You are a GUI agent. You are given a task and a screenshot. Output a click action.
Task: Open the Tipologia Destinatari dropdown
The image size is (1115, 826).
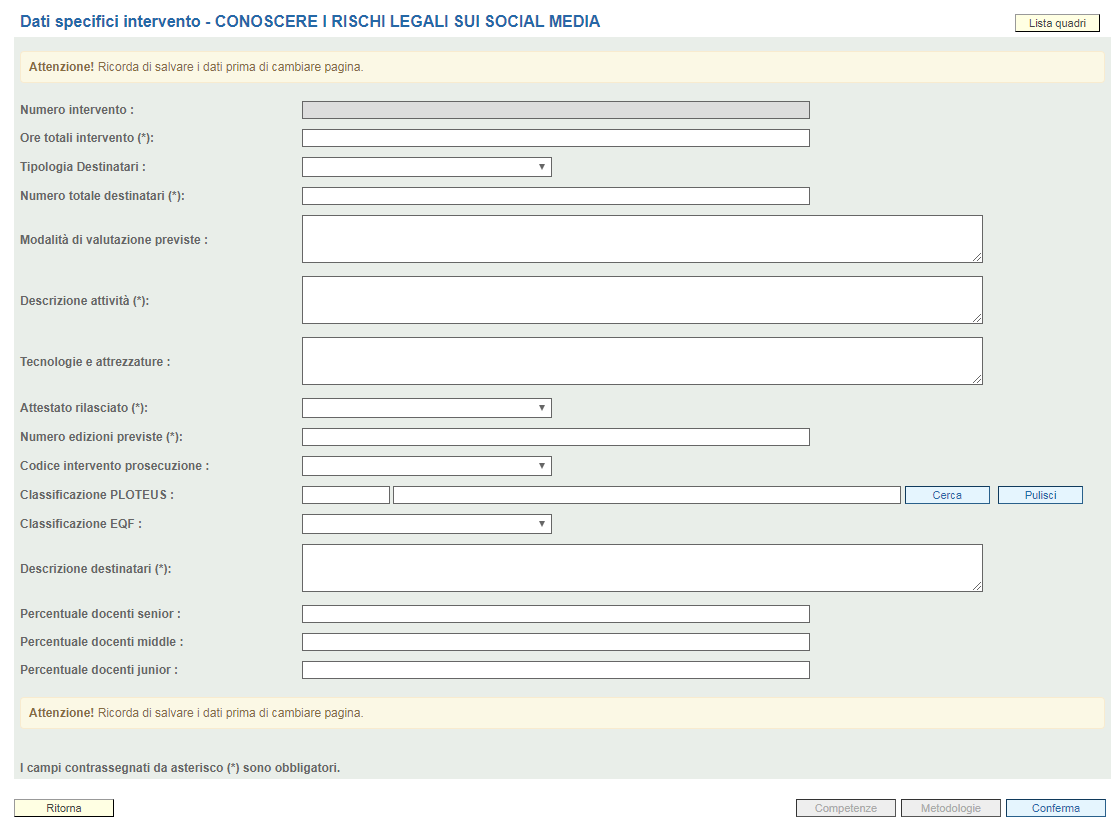tap(426, 167)
